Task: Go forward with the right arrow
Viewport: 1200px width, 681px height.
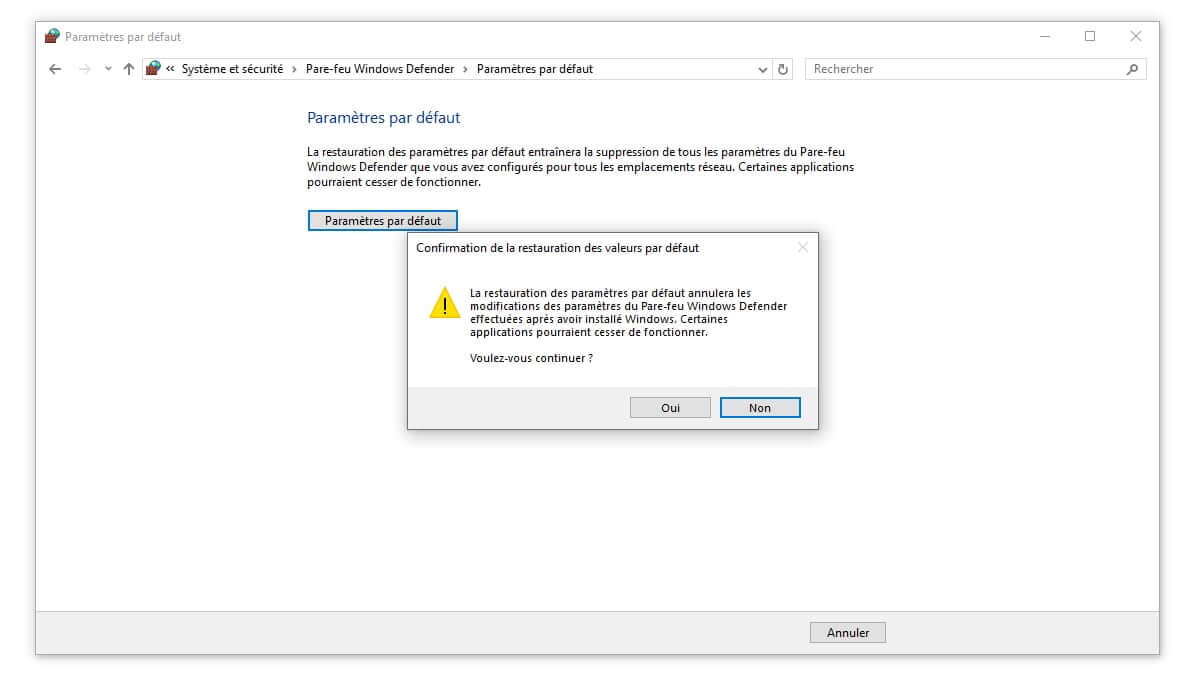Action: [85, 69]
